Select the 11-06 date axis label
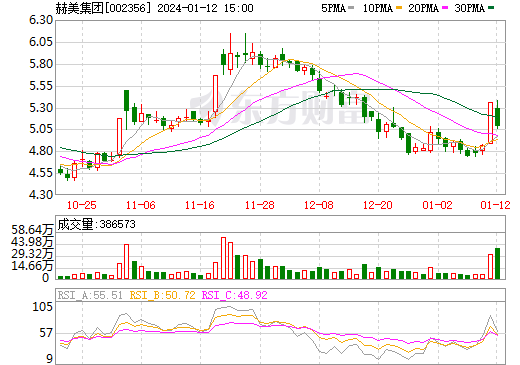520x365 pixels. click(x=141, y=205)
